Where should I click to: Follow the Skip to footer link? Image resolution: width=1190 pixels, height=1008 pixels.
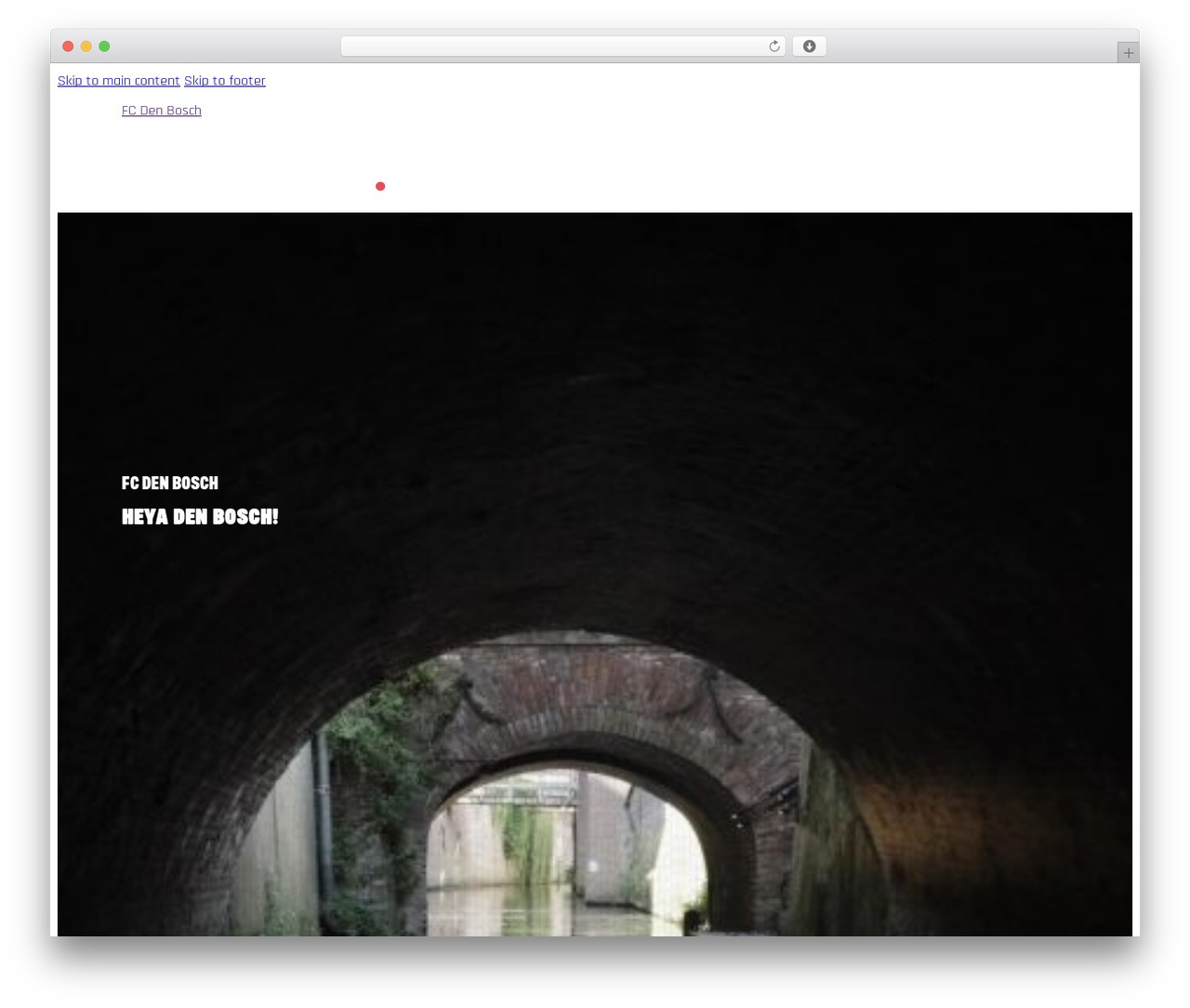pos(225,81)
